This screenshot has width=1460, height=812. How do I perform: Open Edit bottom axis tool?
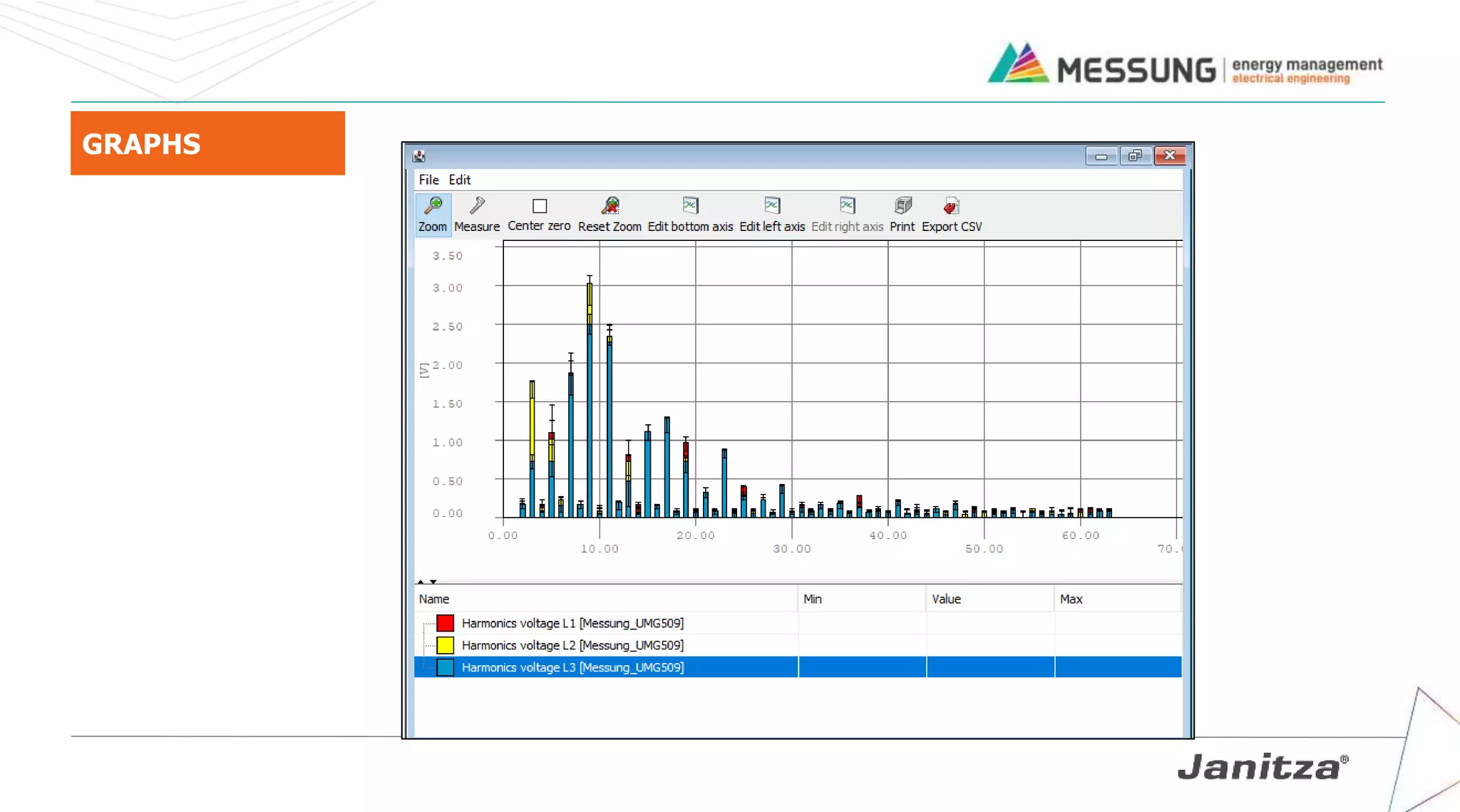tap(690, 206)
